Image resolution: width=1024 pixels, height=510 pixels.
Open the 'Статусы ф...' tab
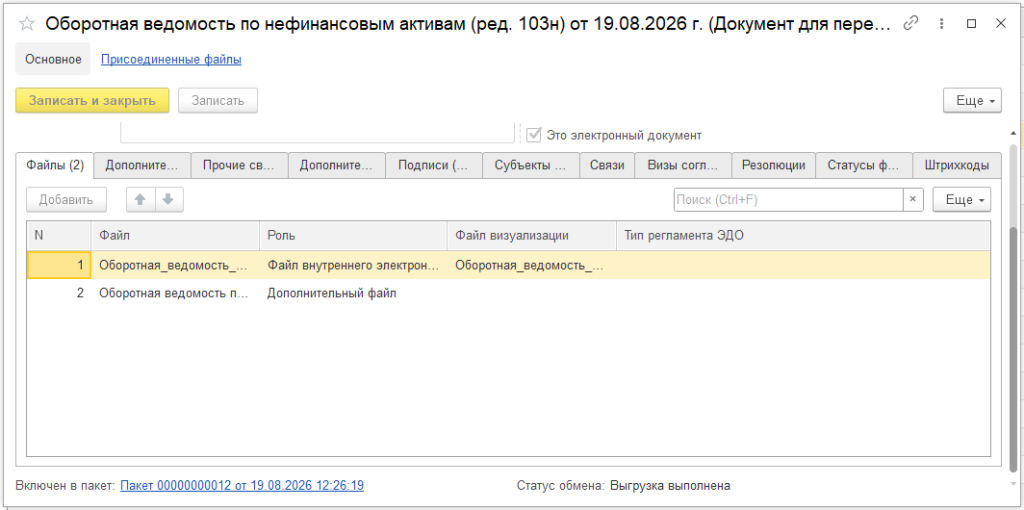tap(863, 165)
